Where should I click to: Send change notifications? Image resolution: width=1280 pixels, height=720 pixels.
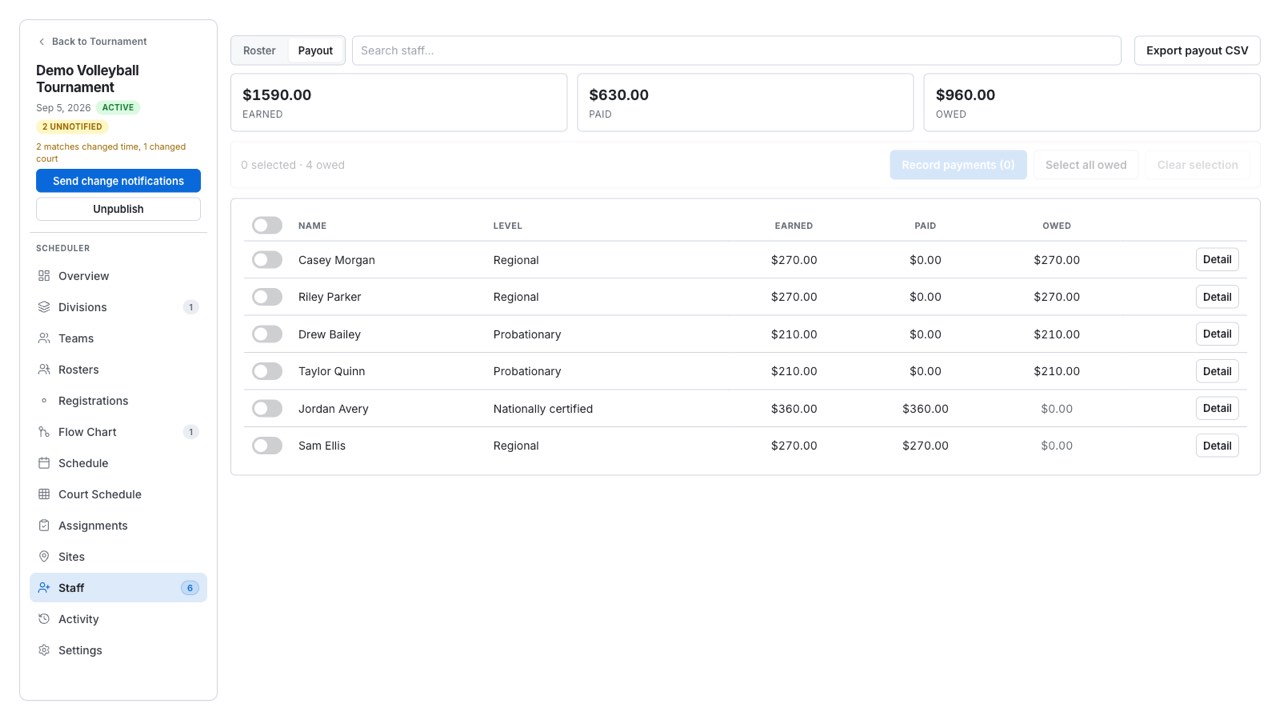coord(118,181)
